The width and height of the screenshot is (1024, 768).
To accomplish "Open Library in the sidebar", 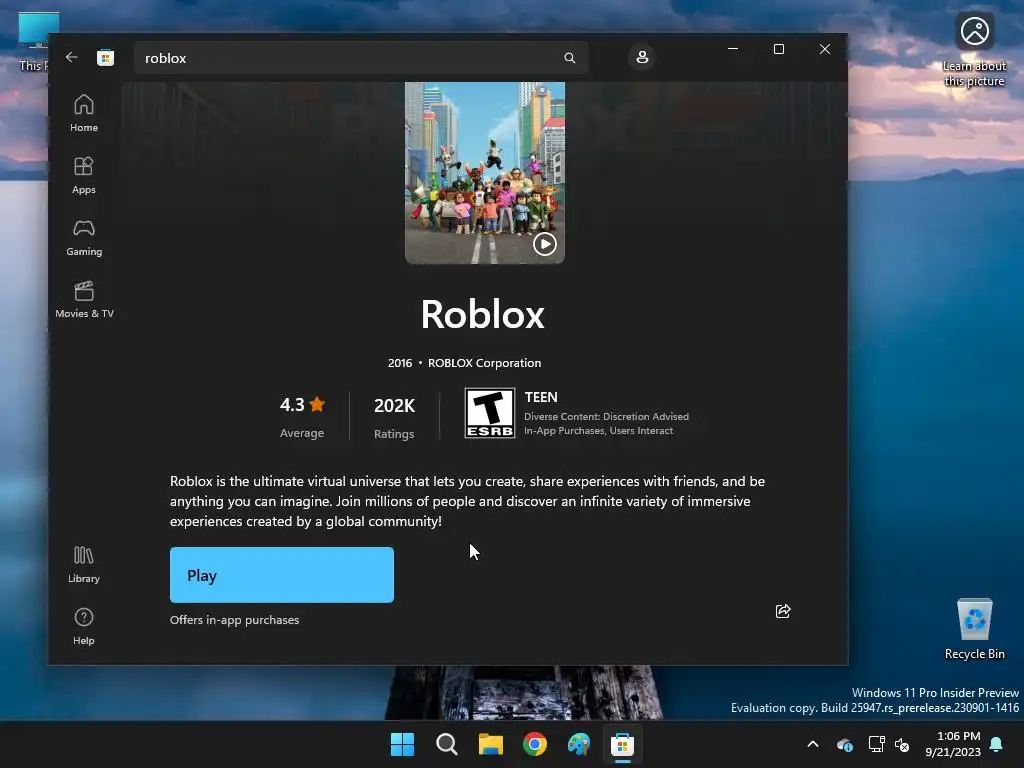I will pyautogui.click(x=84, y=564).
